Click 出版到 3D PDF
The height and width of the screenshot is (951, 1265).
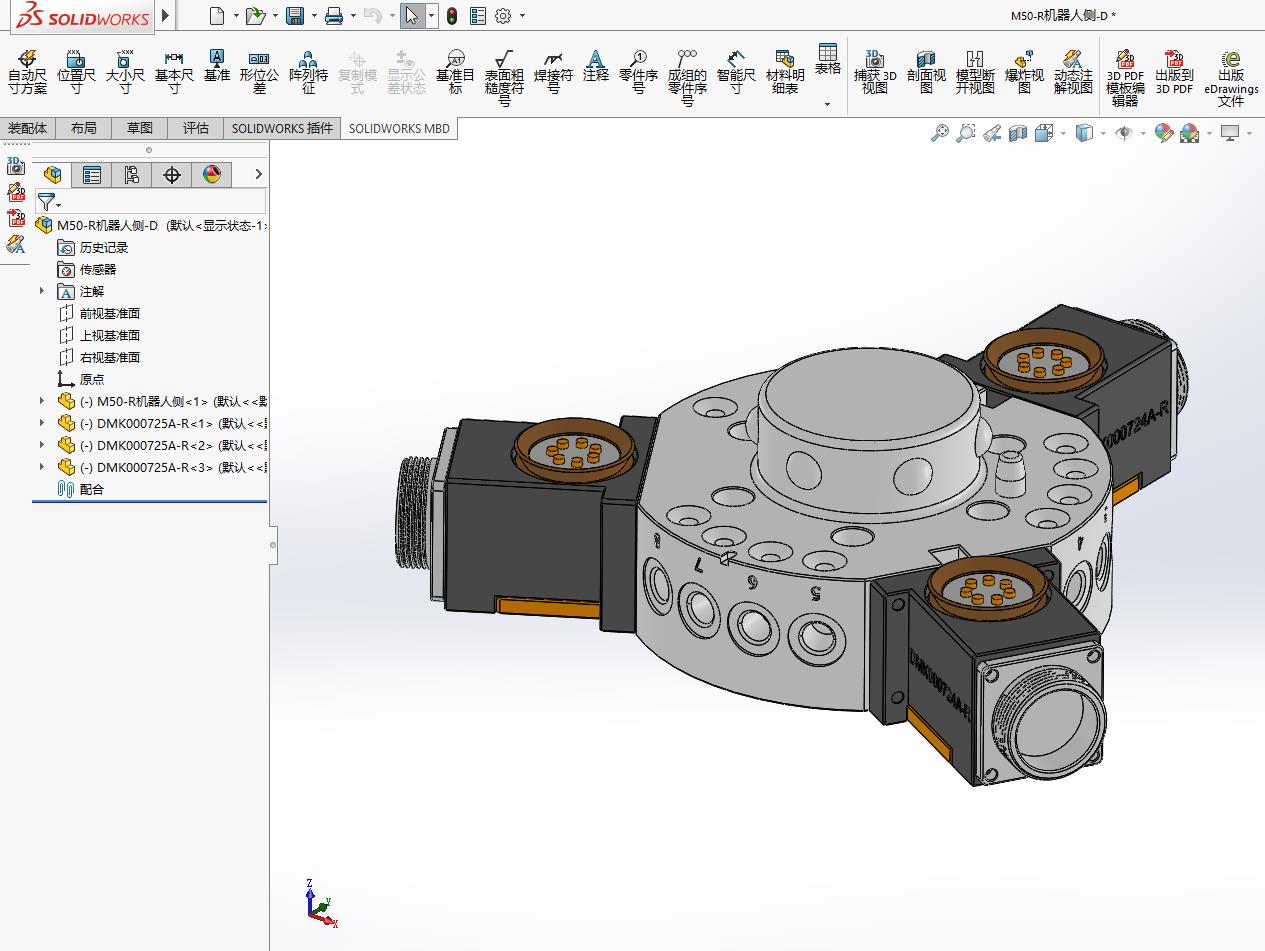[1174, 72]
